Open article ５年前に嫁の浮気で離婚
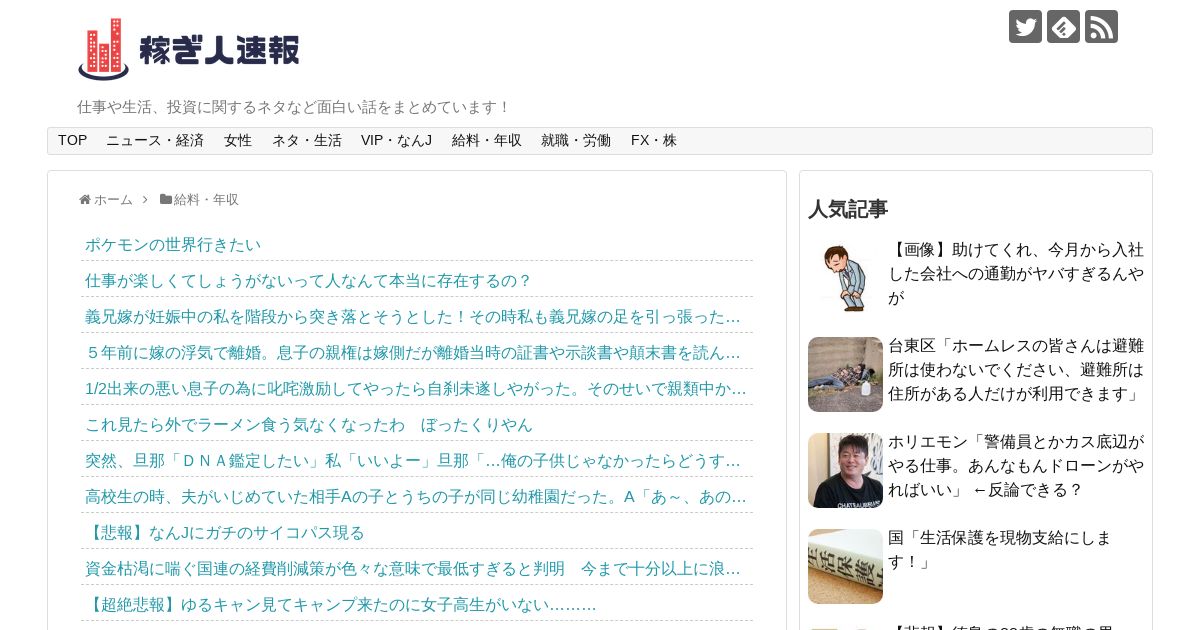Screen dimensions: 1200x630 point(413,353)
